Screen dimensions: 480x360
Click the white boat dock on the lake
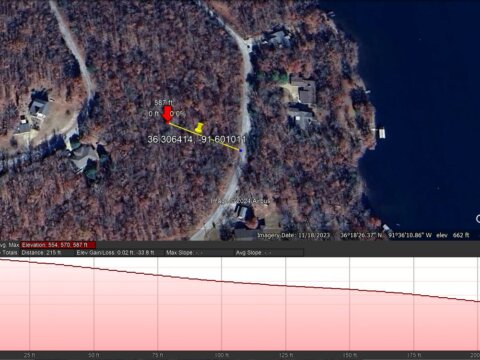coord(382,134)
